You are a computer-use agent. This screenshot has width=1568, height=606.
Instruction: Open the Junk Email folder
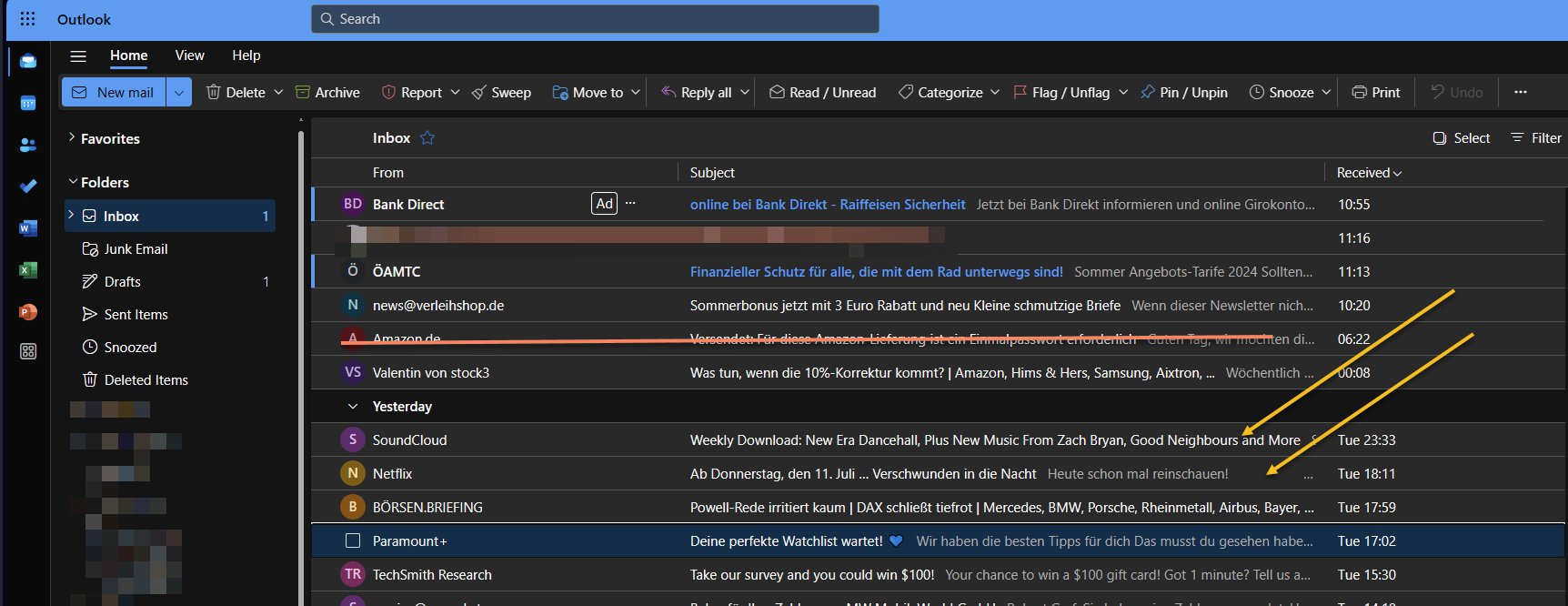click(x=136, y=249)
